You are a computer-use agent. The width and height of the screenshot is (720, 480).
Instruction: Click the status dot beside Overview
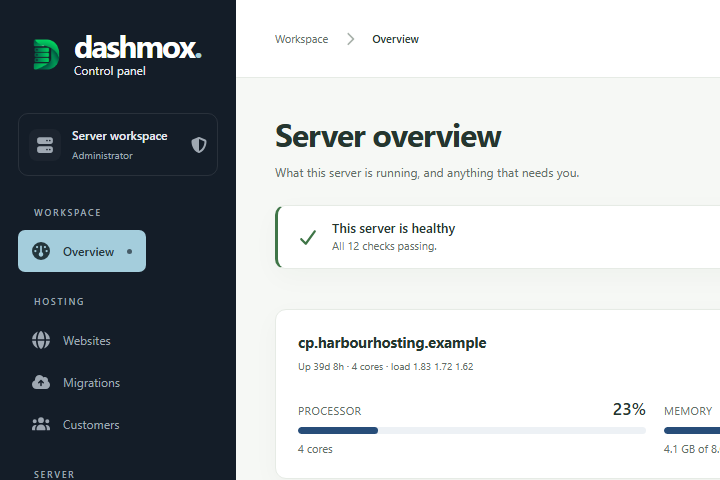click(129, 251)
